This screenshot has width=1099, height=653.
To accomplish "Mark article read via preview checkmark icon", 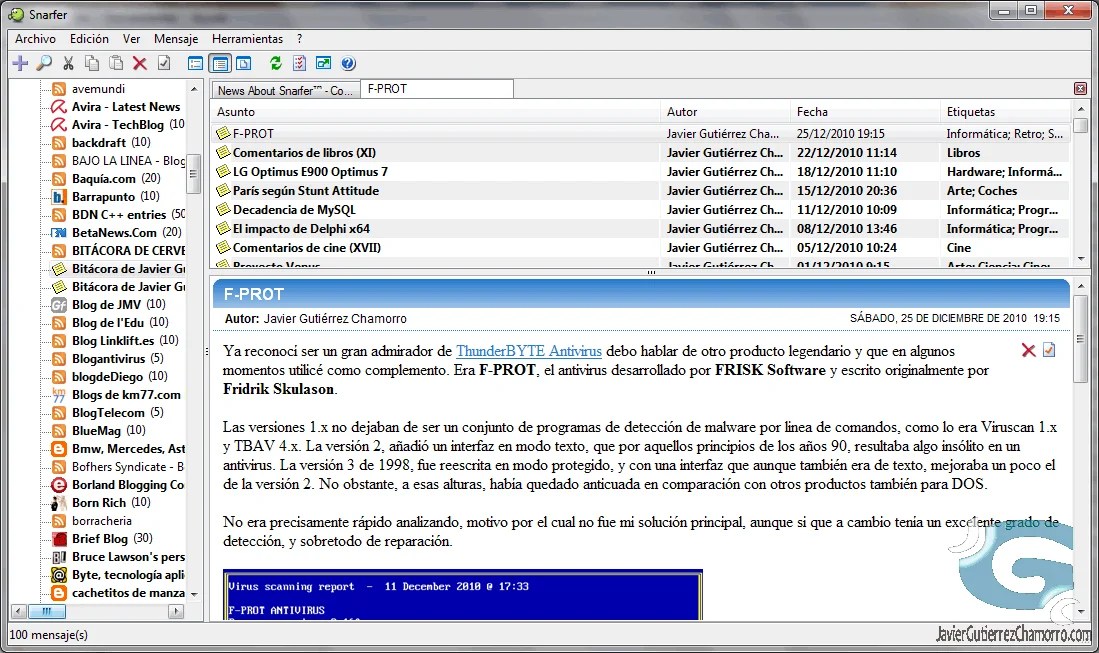I will click(x=1049, y=350).
